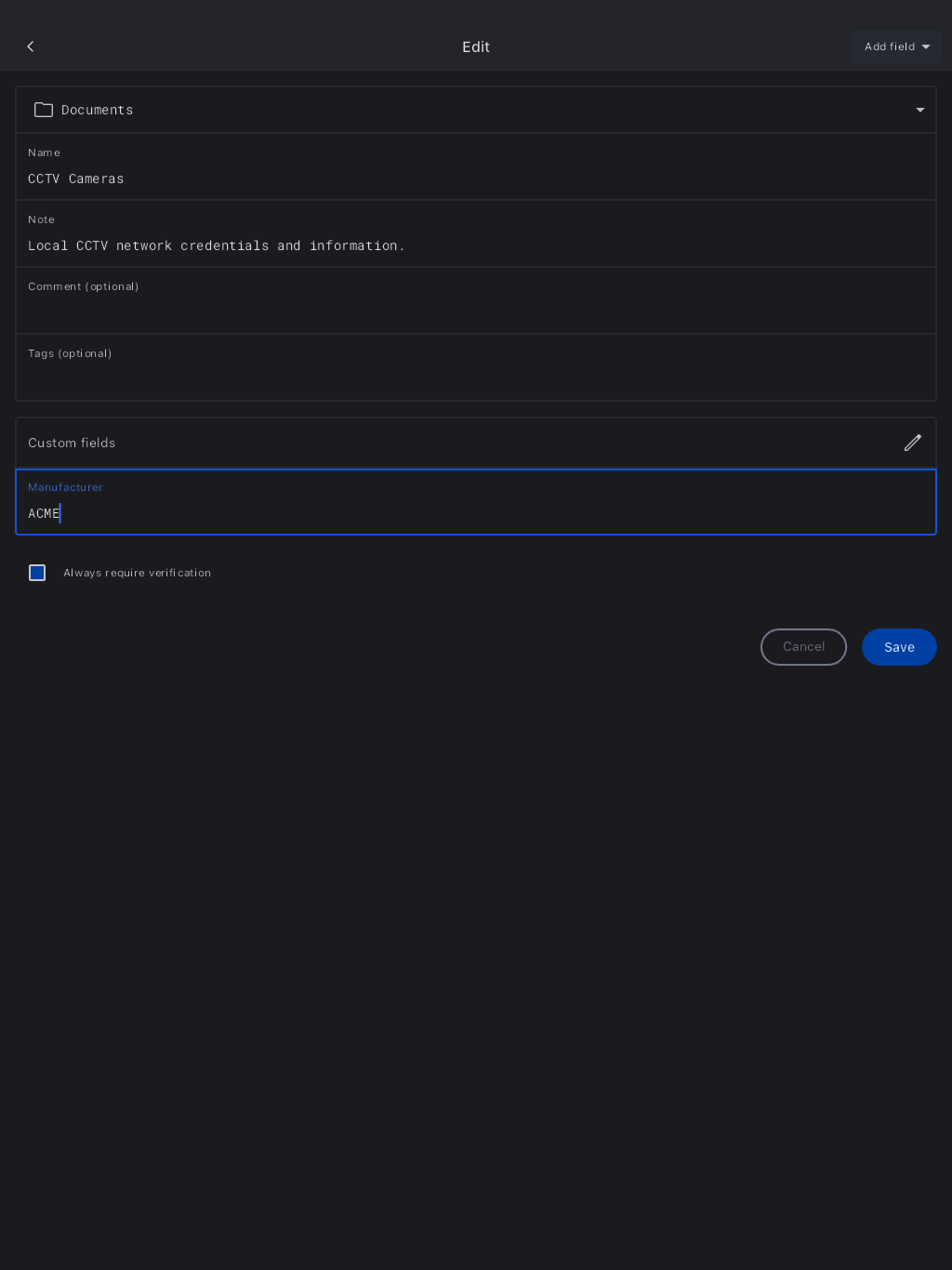The height and width of the screenshot is (1270, 952).
Task: Click the Edit page title
Action: (x=476, y=46)
